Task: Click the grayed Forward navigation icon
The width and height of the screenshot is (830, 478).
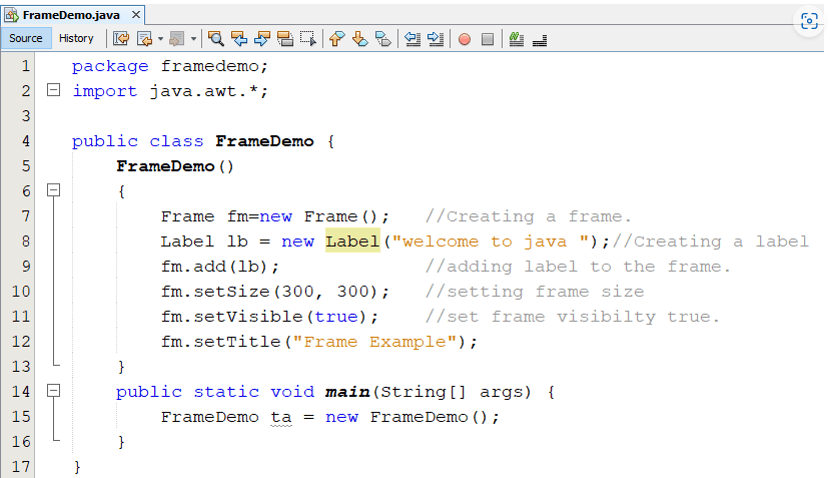Action: 176,39
